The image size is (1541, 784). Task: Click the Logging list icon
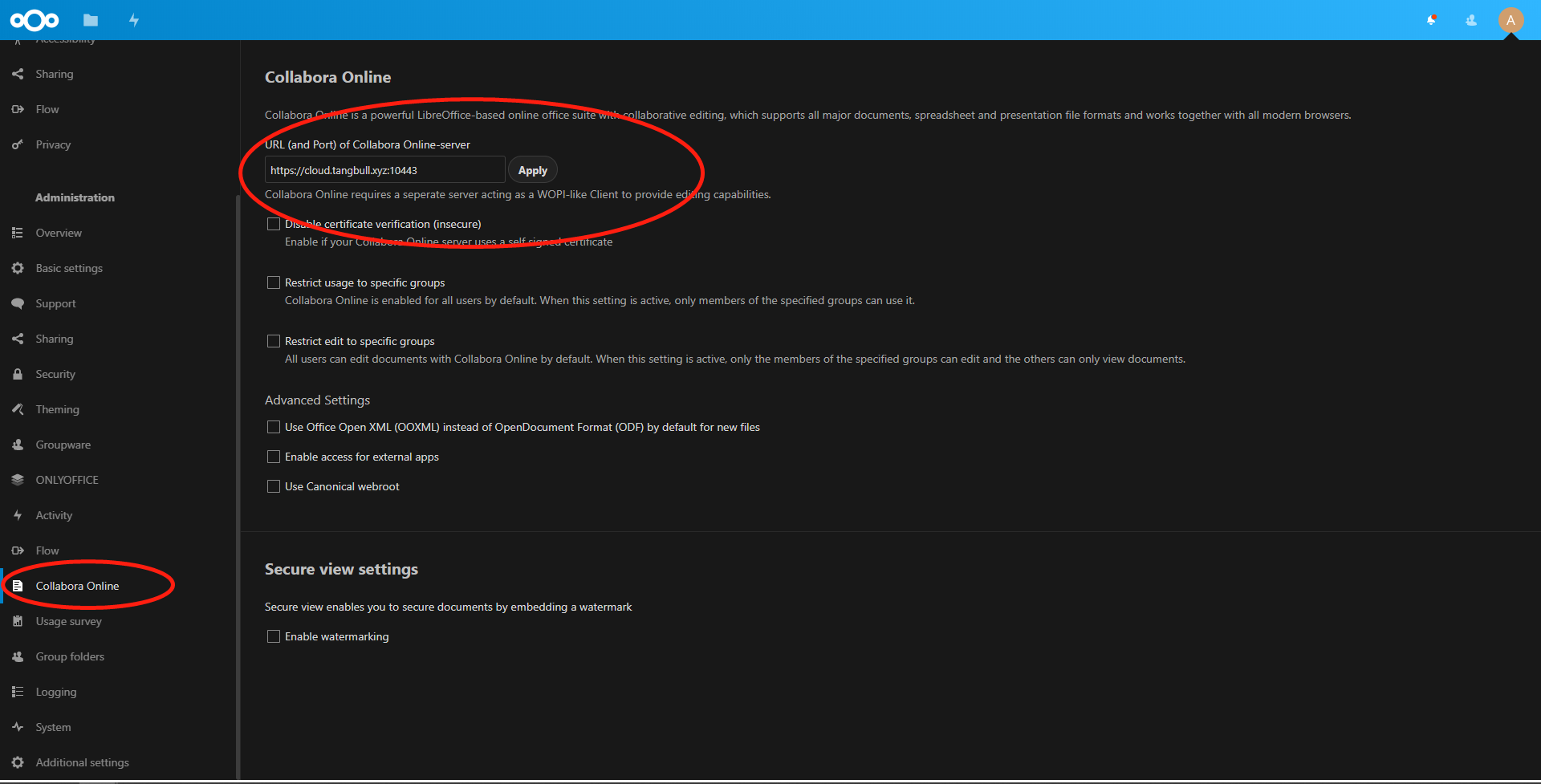coord(18,692)
